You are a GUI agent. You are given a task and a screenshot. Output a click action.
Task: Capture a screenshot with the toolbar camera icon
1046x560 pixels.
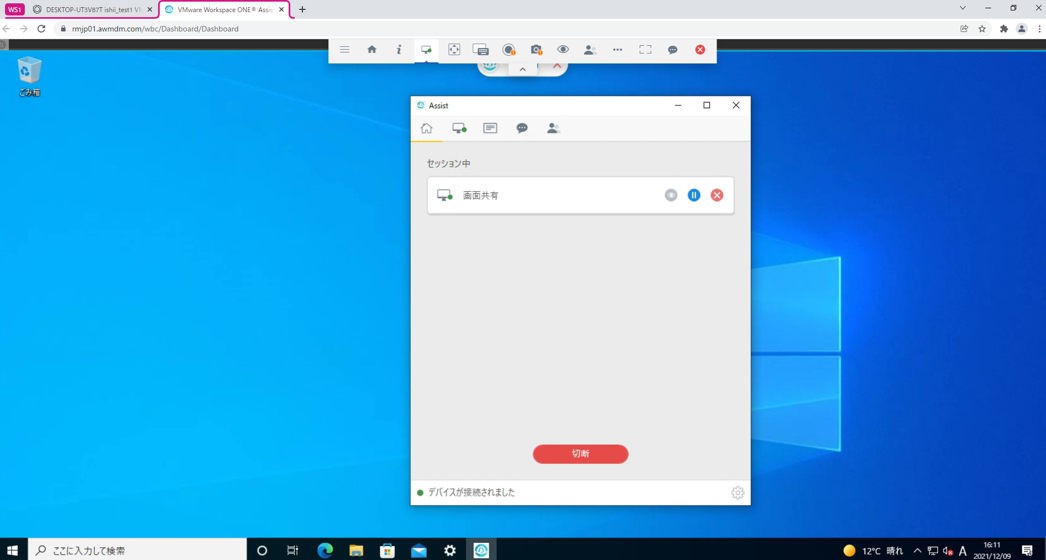pos(536,49)
